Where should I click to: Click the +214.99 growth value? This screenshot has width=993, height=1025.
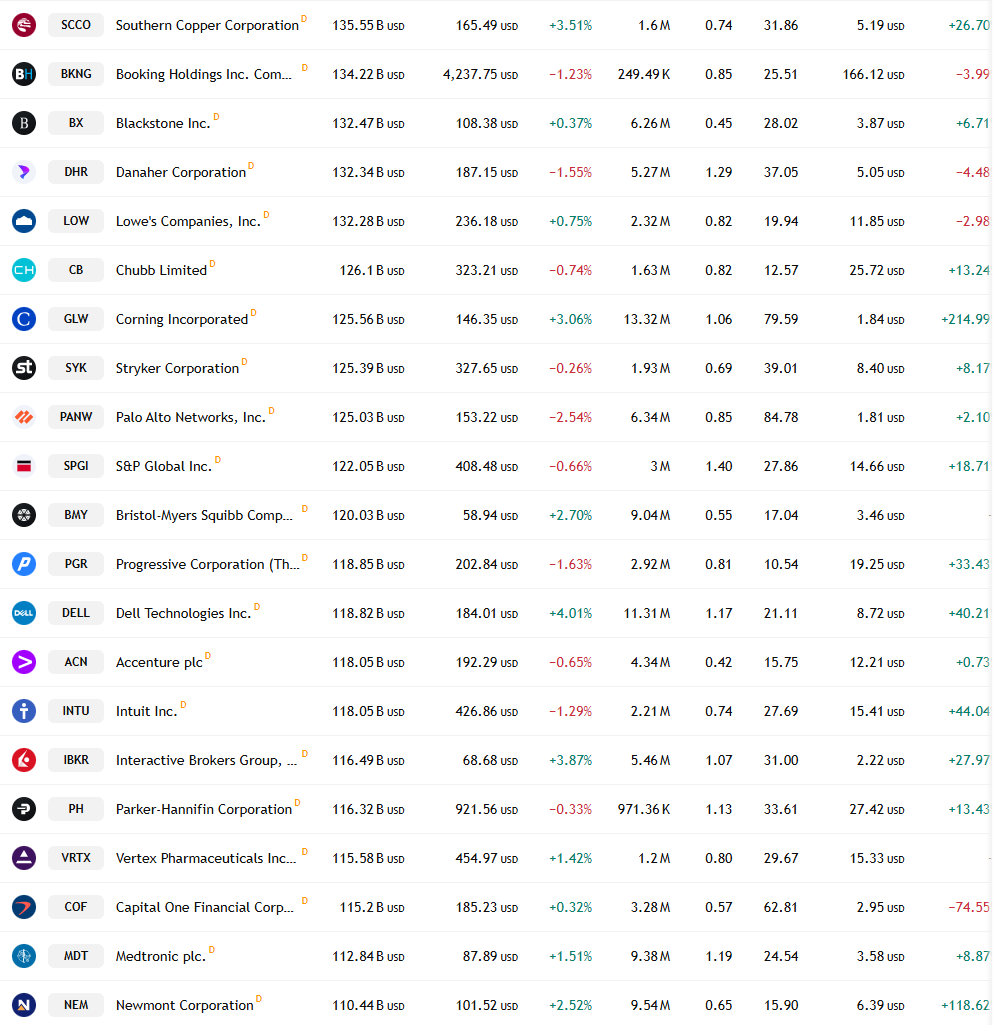tap(966, 320)
